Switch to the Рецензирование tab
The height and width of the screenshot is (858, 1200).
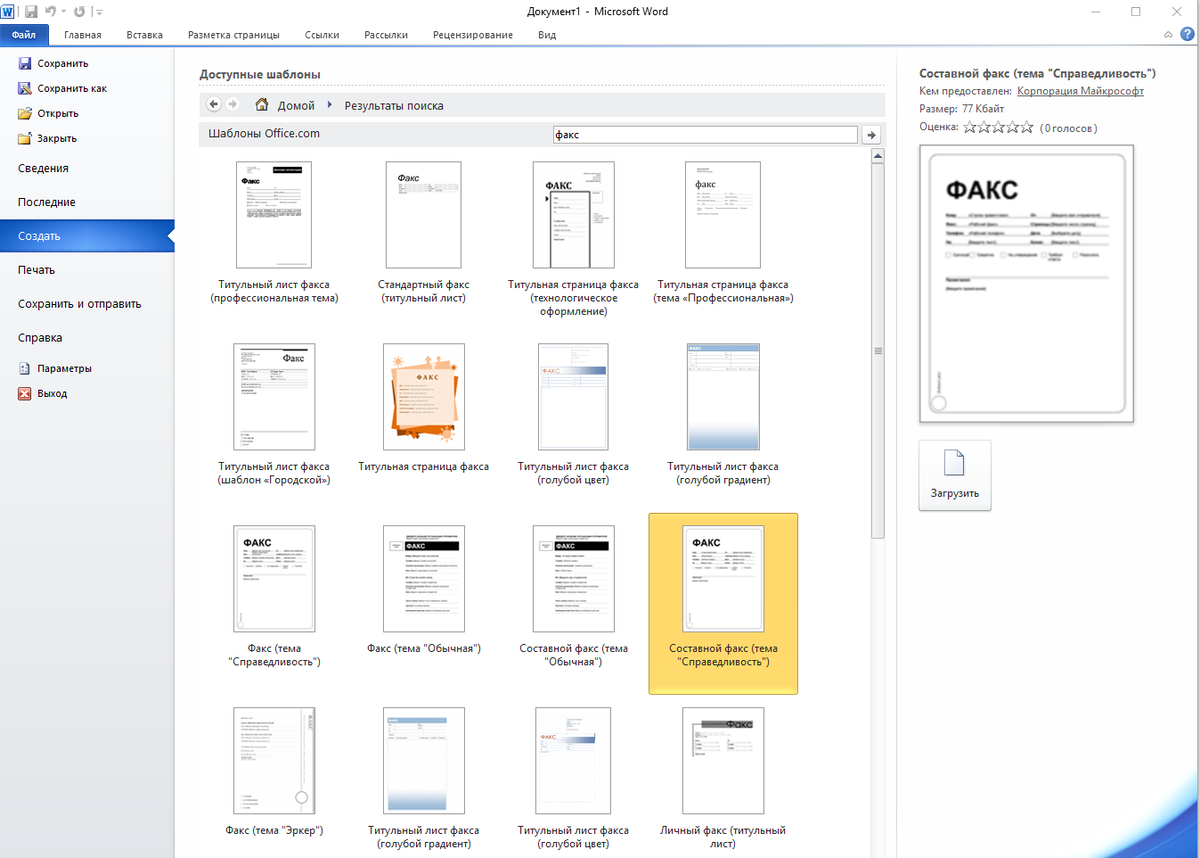click(473, 35)
